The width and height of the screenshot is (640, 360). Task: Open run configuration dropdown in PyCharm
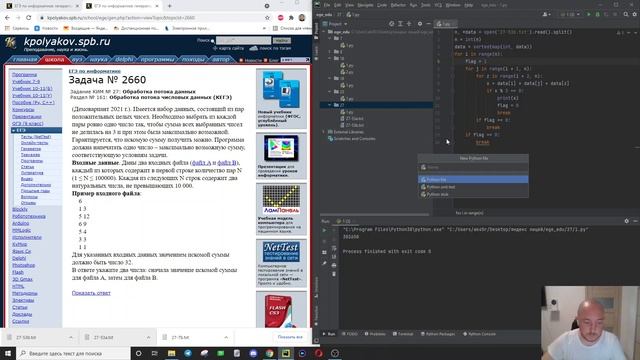(570, 14)
